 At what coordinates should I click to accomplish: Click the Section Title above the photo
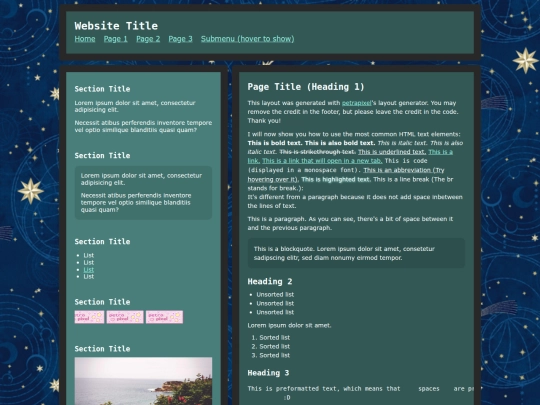pos(102,349)
